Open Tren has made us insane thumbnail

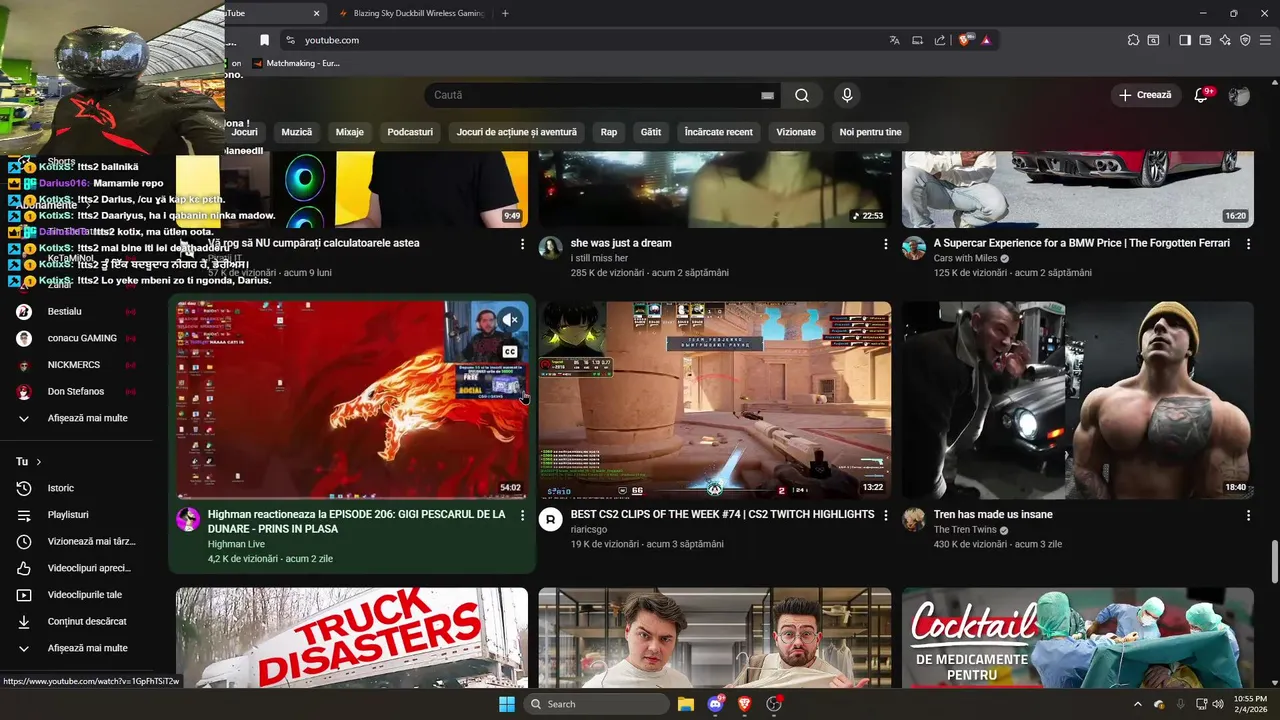[1078, 400]
